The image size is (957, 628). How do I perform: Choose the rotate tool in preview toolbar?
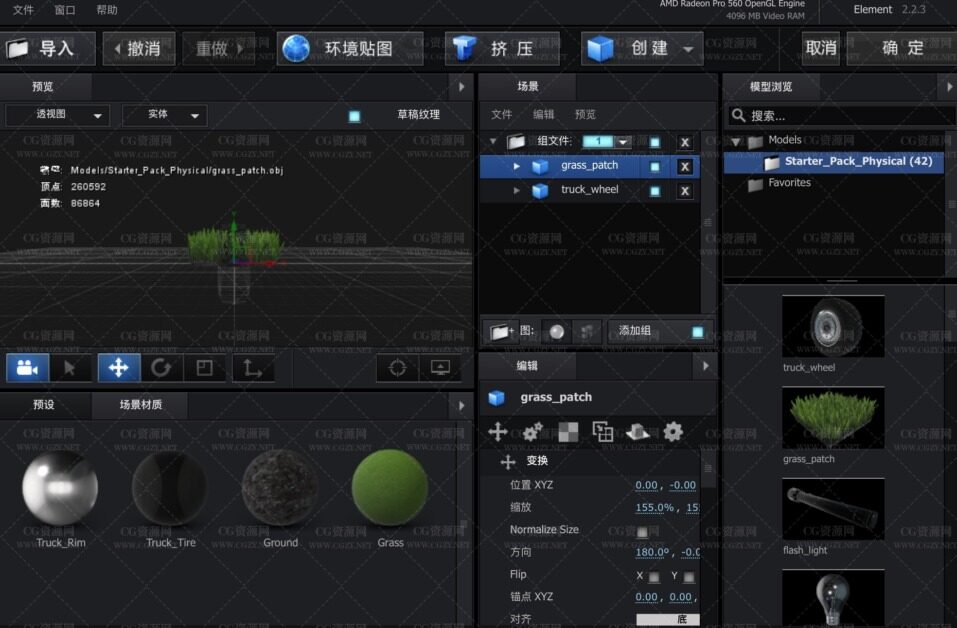coord(160,368)
